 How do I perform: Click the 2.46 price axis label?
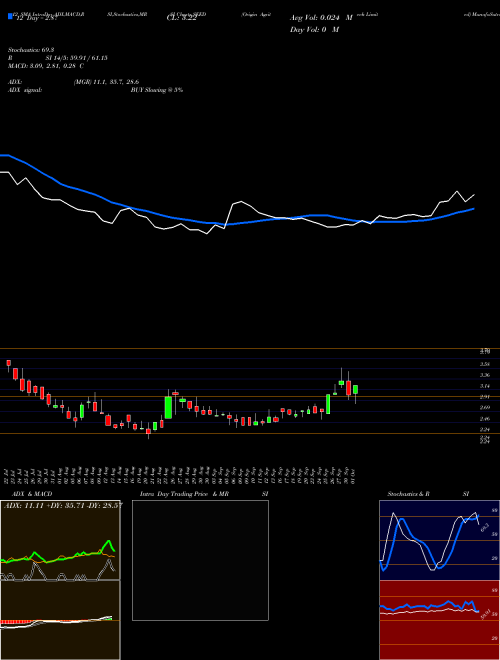pos(485,419)
